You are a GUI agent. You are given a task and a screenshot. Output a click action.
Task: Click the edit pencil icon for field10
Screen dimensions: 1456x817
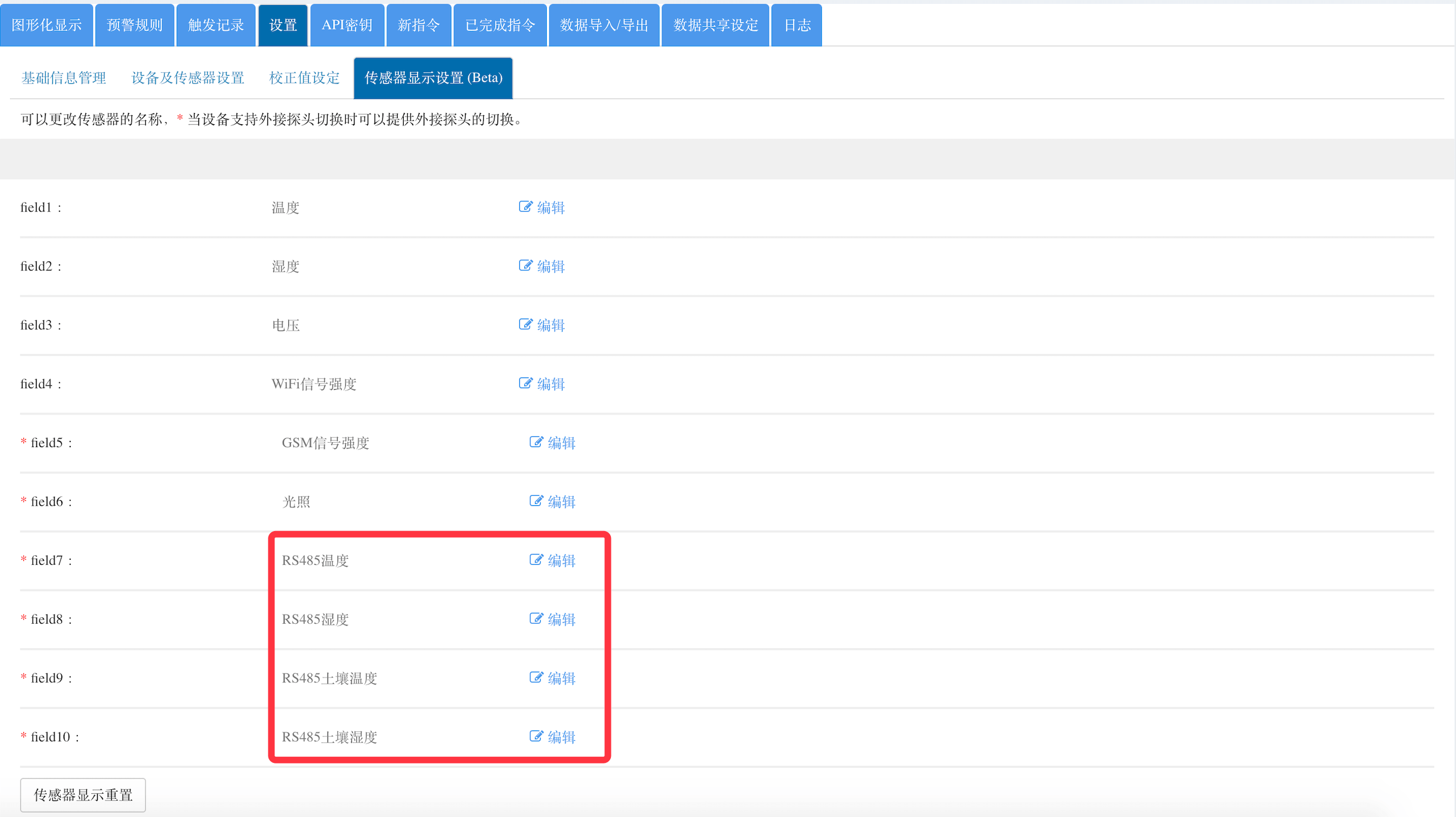pyautogui.click(x=536, y=736)
